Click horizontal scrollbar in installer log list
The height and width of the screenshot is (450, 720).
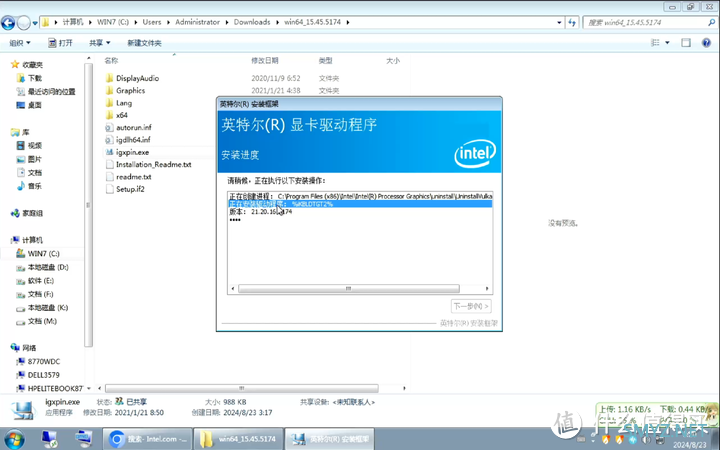[x=349, y=288]
